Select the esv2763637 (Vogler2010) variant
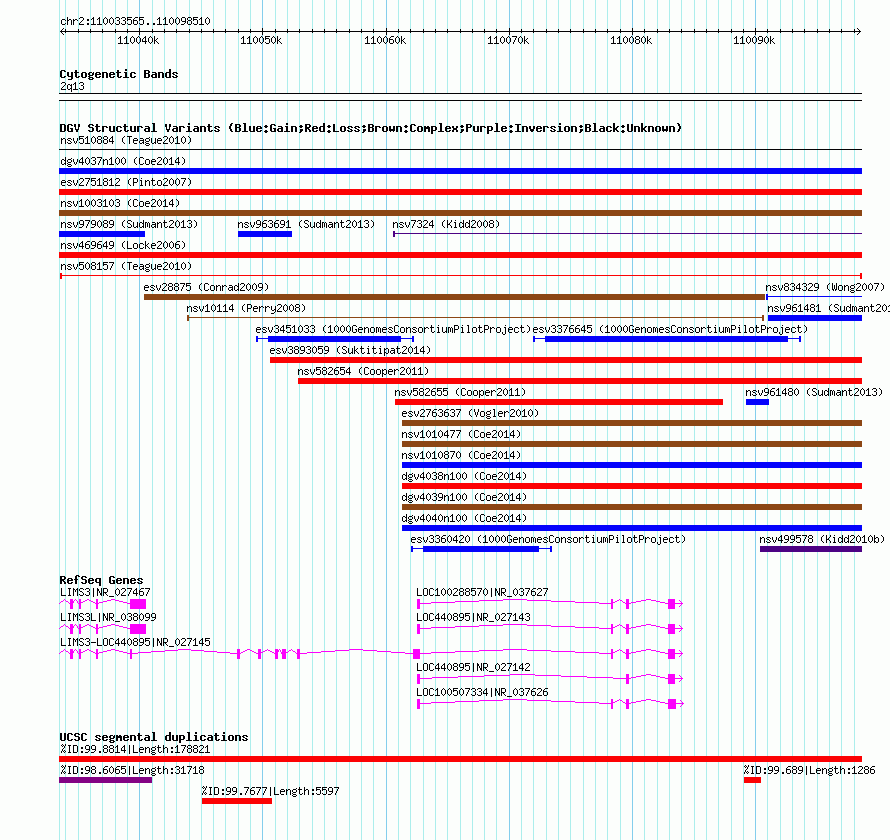This screenshot has width=890, height=840. tap(632, 423)
